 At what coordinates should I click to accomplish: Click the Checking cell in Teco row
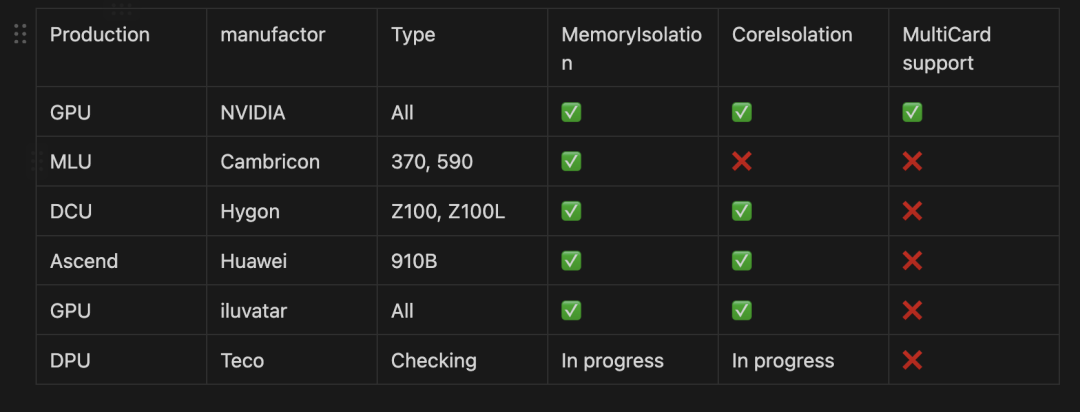[x=433, y=360]
